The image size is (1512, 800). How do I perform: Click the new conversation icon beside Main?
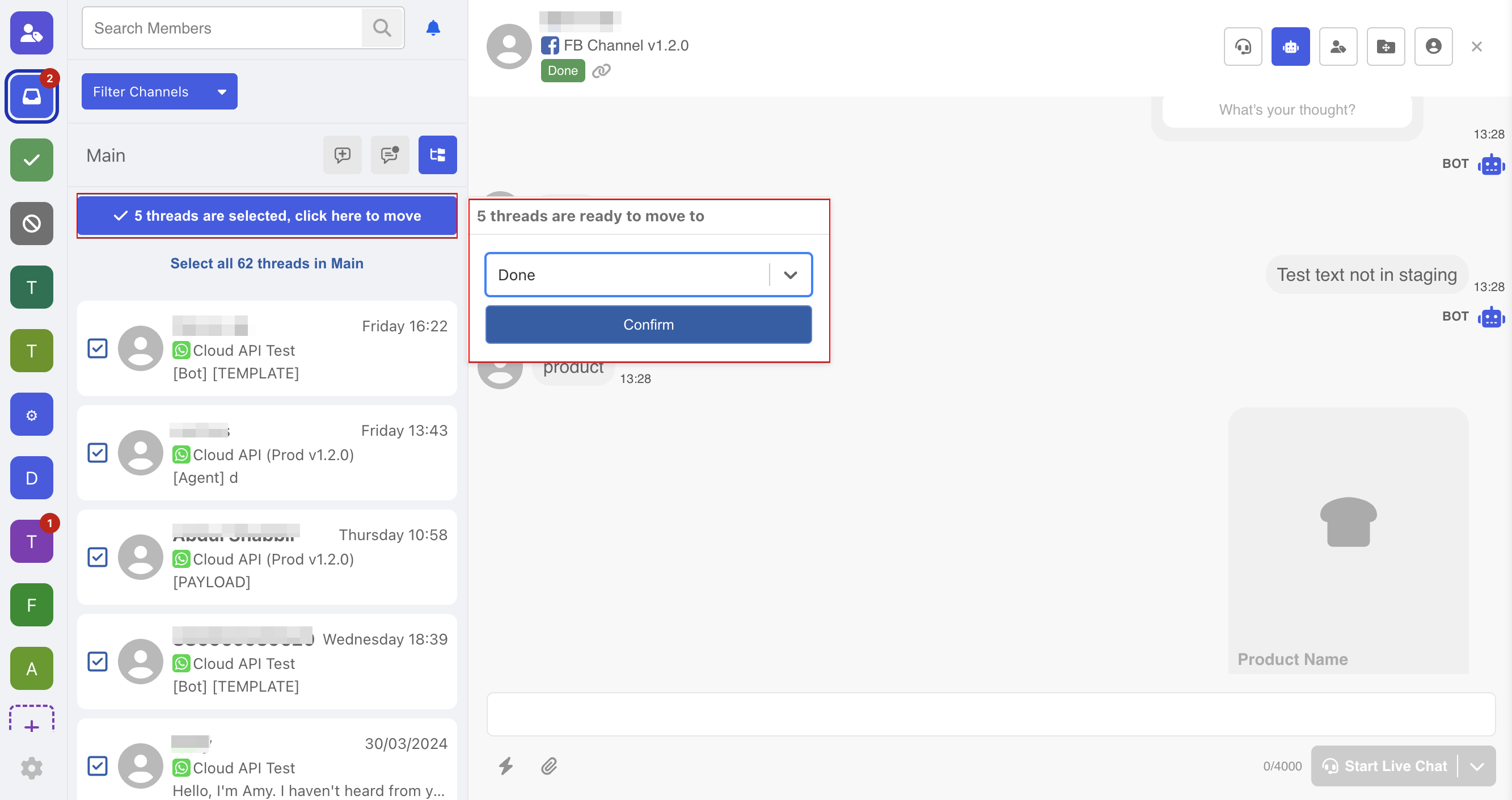tap(342, 155)
